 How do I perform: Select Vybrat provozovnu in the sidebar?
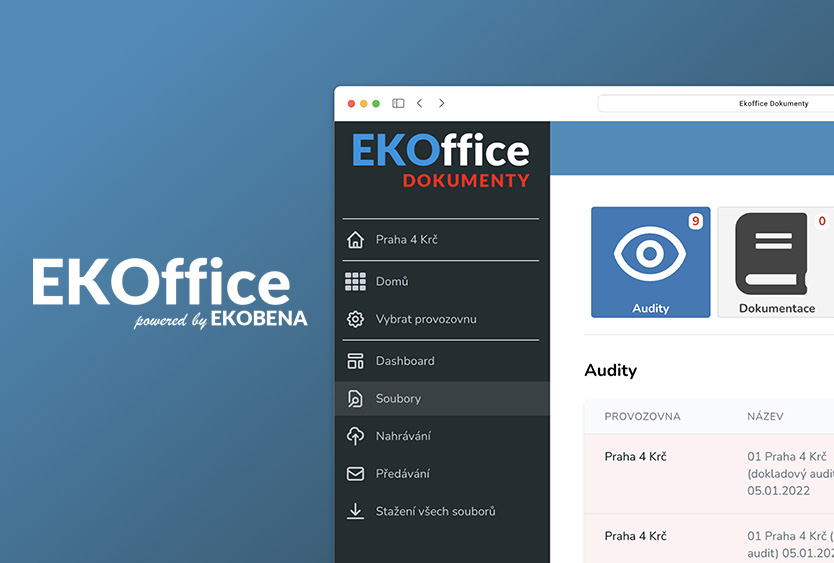(441, 319)
